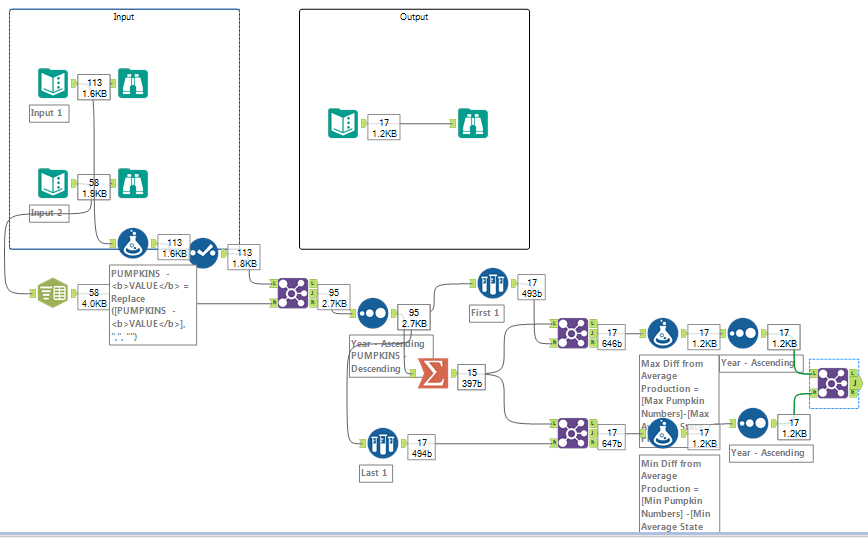The height and width of the screenshot is (538, 868).
Task: Click the 17 1.2KB count in Output container
Action: click(384, 128)
